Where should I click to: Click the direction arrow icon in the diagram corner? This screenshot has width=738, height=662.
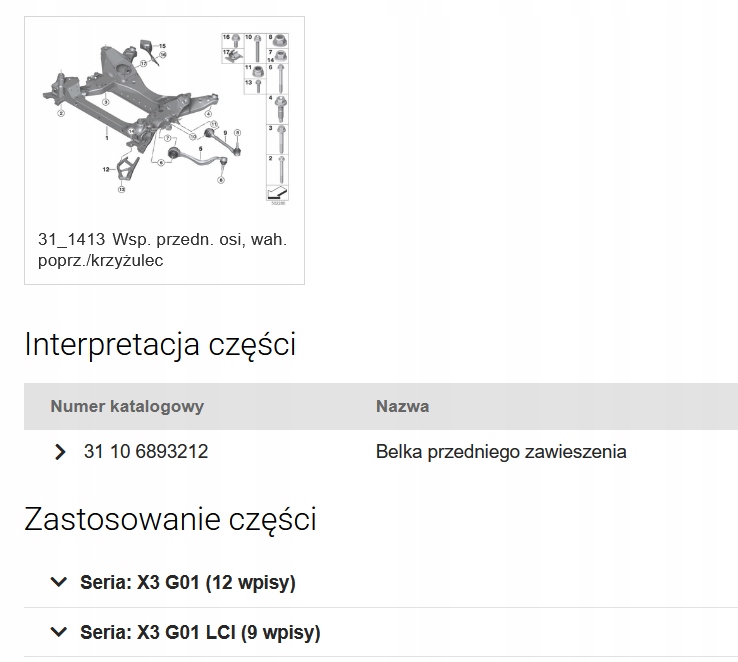coord(276,191)
